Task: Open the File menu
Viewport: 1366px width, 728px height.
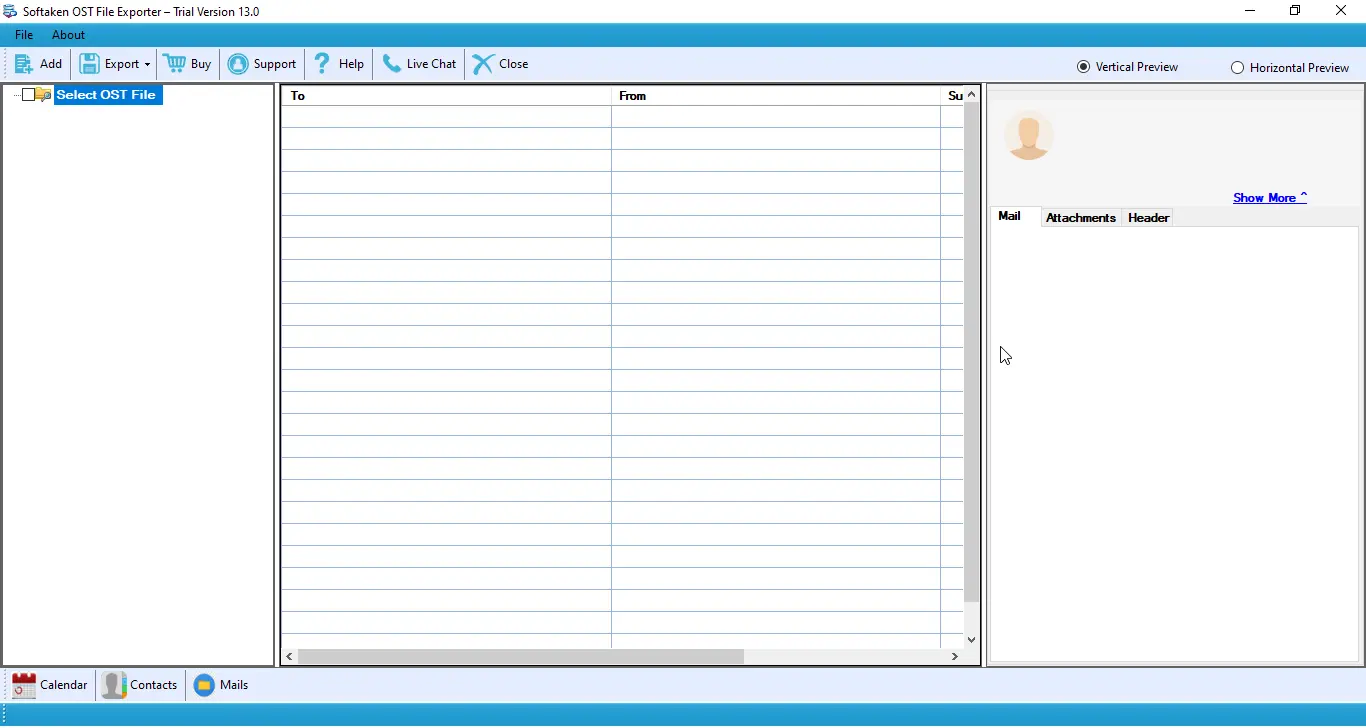Action: [23, 34]
